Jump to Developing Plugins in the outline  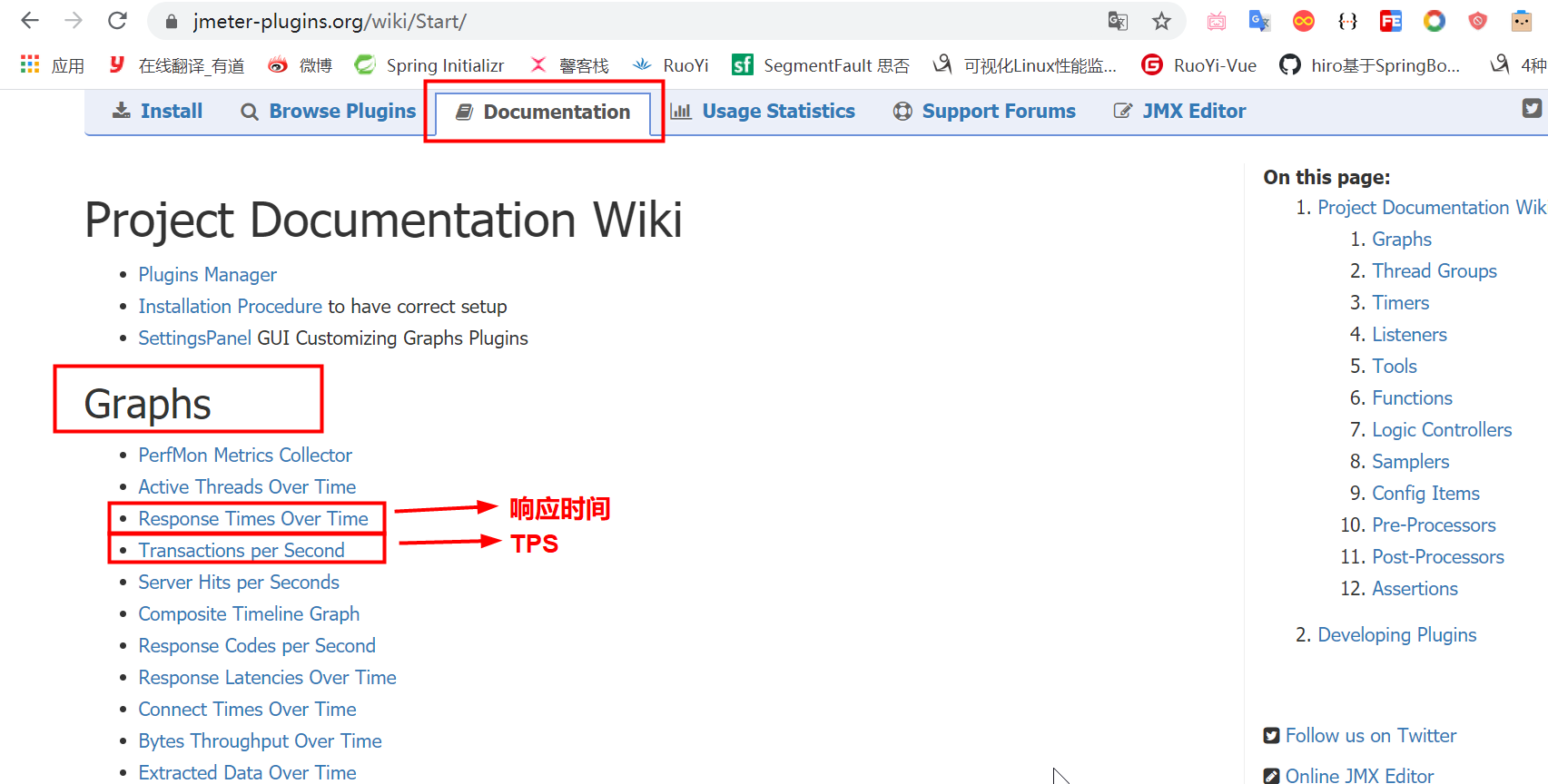click(1397, 634)
